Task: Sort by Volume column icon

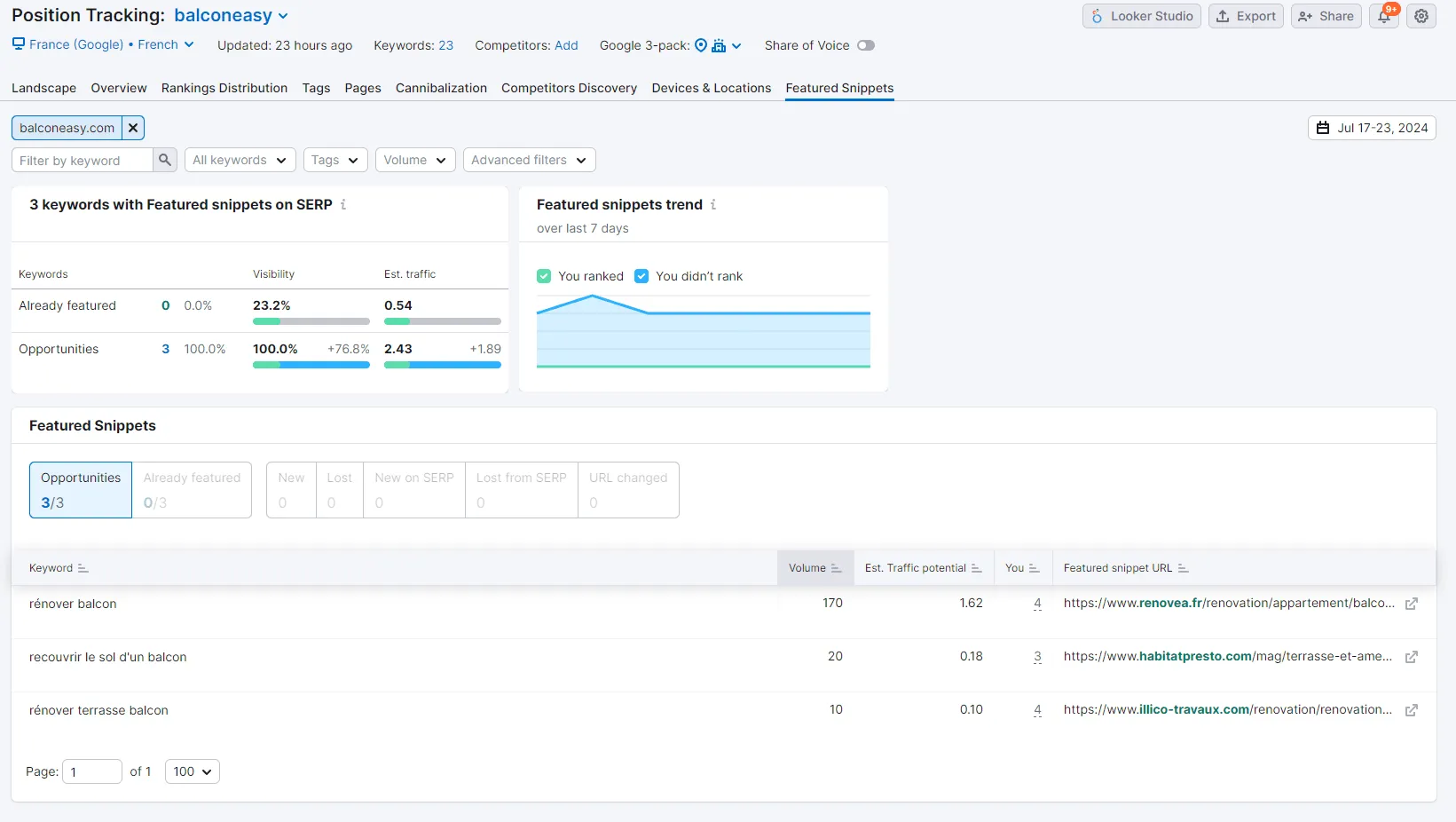Action: coord(836,568)
